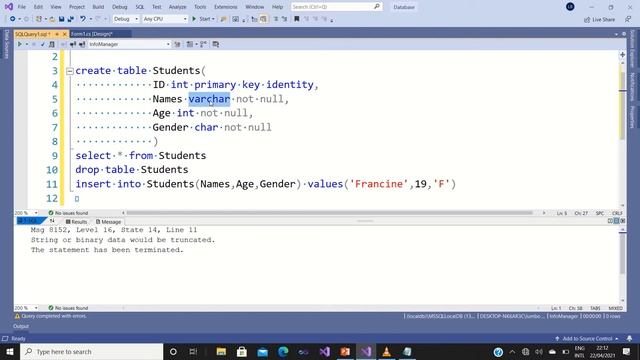Switch to the Results tab
The width and height of the screenshot is (640, 360).
point(76,222)
